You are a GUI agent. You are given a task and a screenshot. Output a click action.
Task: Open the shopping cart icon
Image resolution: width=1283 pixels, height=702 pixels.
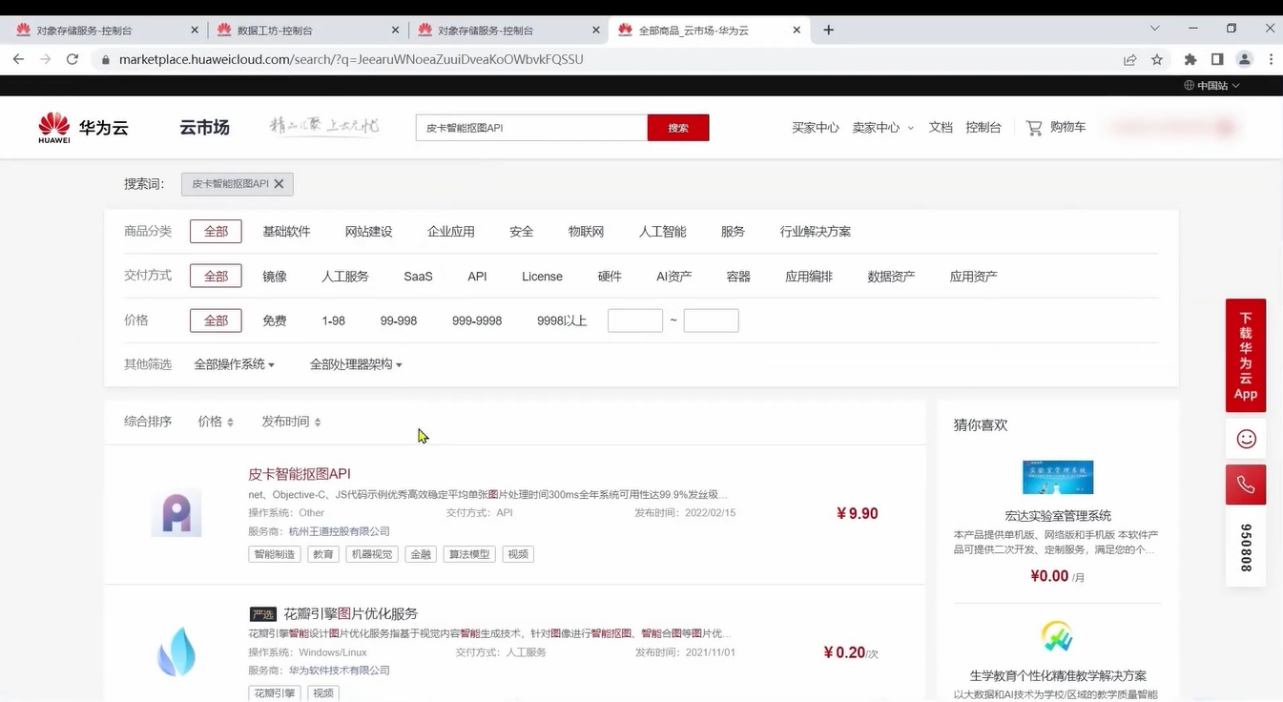[x=1034, y=127]
